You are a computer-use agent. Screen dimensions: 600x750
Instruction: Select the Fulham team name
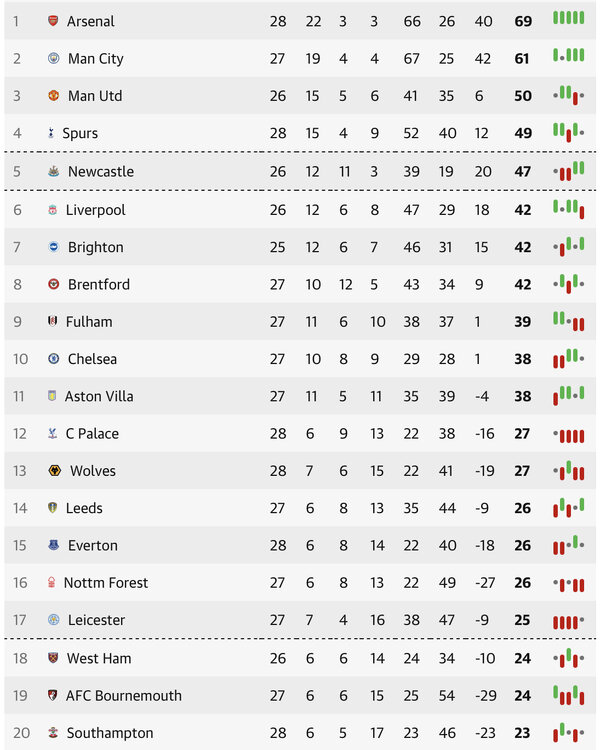tap(89, 322)
